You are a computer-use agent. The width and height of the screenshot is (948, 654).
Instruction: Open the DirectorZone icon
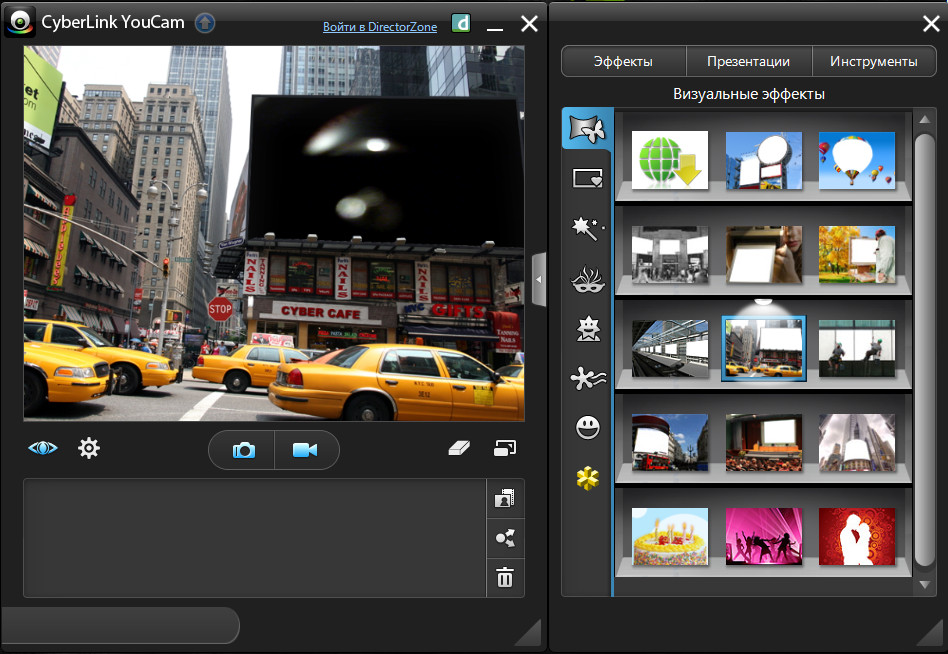click(x=461, y=24)
